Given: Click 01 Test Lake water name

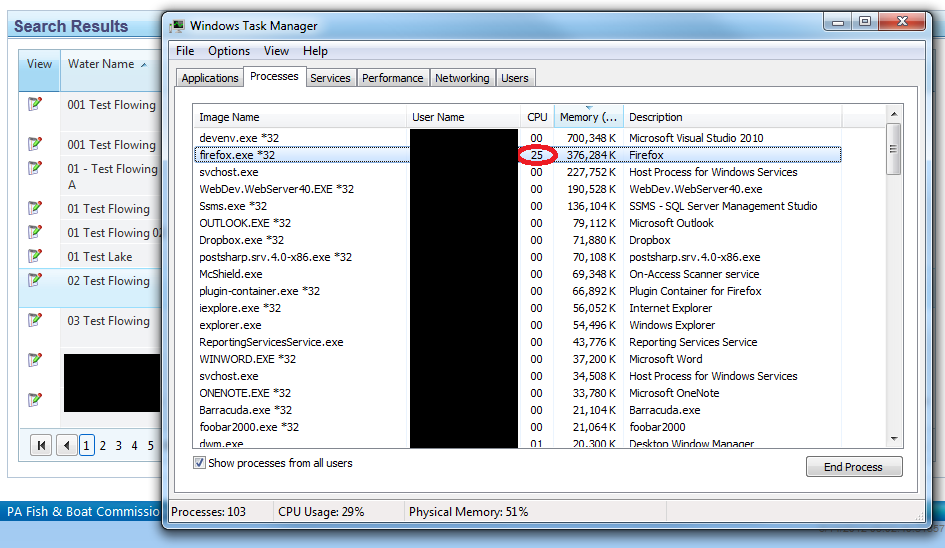Looking at the screenshot, I should [99, 257].
